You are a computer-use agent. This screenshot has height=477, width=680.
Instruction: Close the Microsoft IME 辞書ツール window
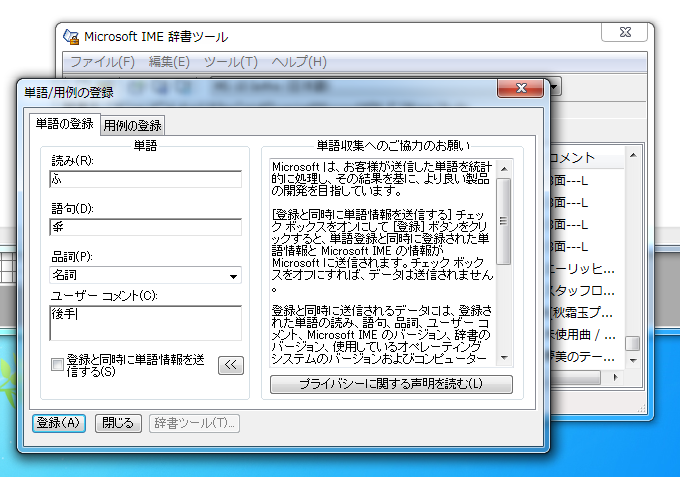[x=624, y=32]
